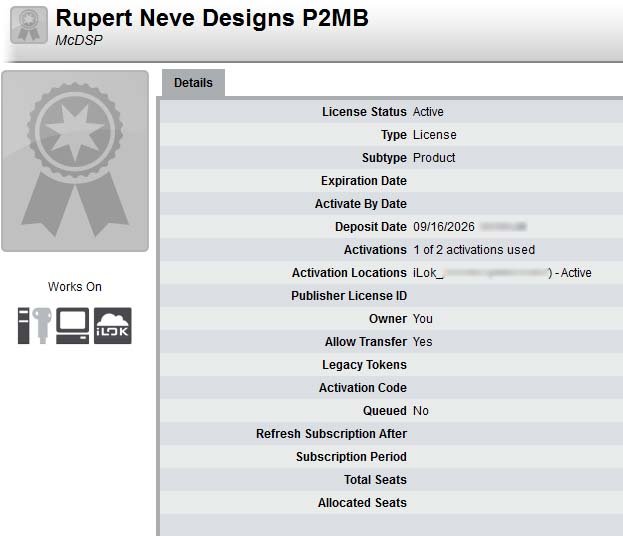The height and width of the screenshot is (536, 623).
Task: Click the Rupert Neve Designs P2MB title
Action: coord(212,18)
